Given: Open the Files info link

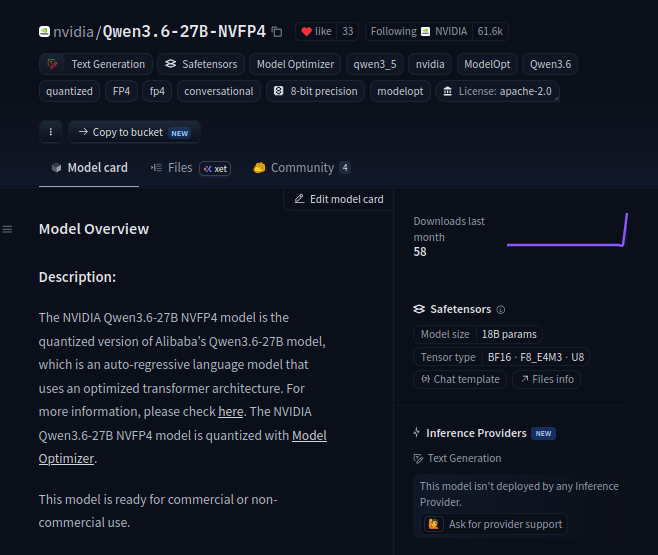Looking at the screenshot, I should (547, 379).
